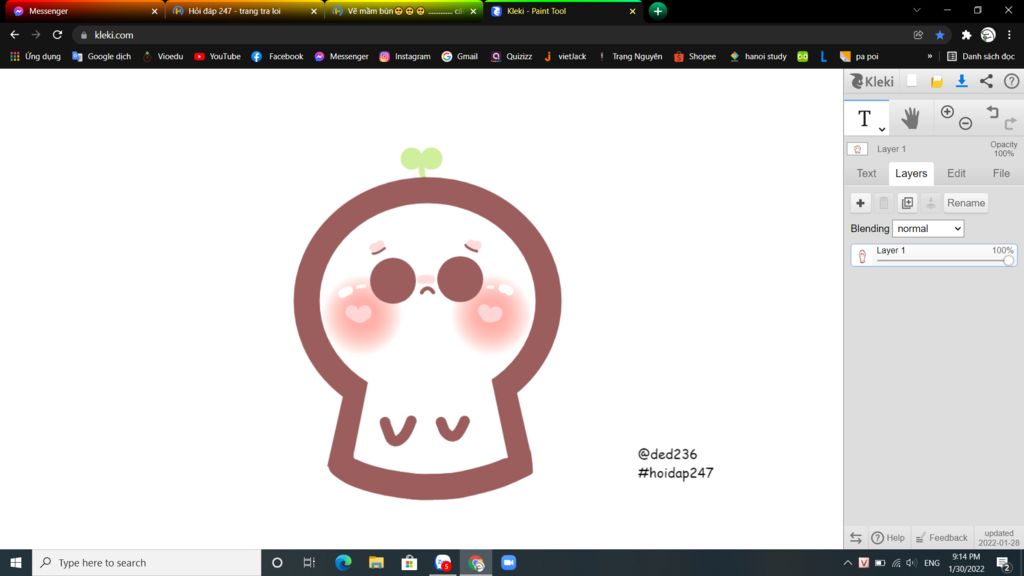The image size is (1024, 576).
Task: Open the Quizizz bookmark
Action: tap(511, 56)
